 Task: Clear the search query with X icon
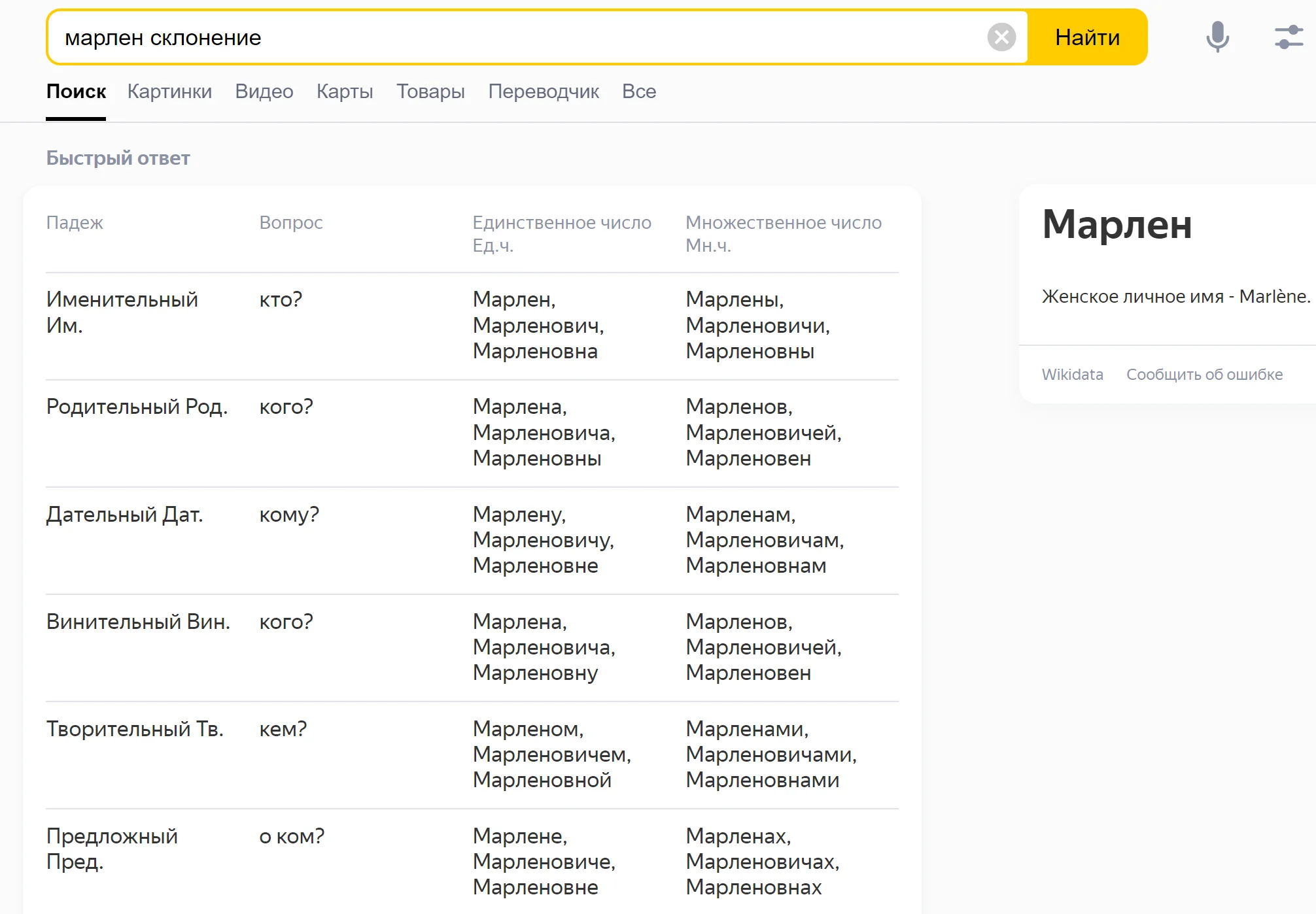(1001, 37)
